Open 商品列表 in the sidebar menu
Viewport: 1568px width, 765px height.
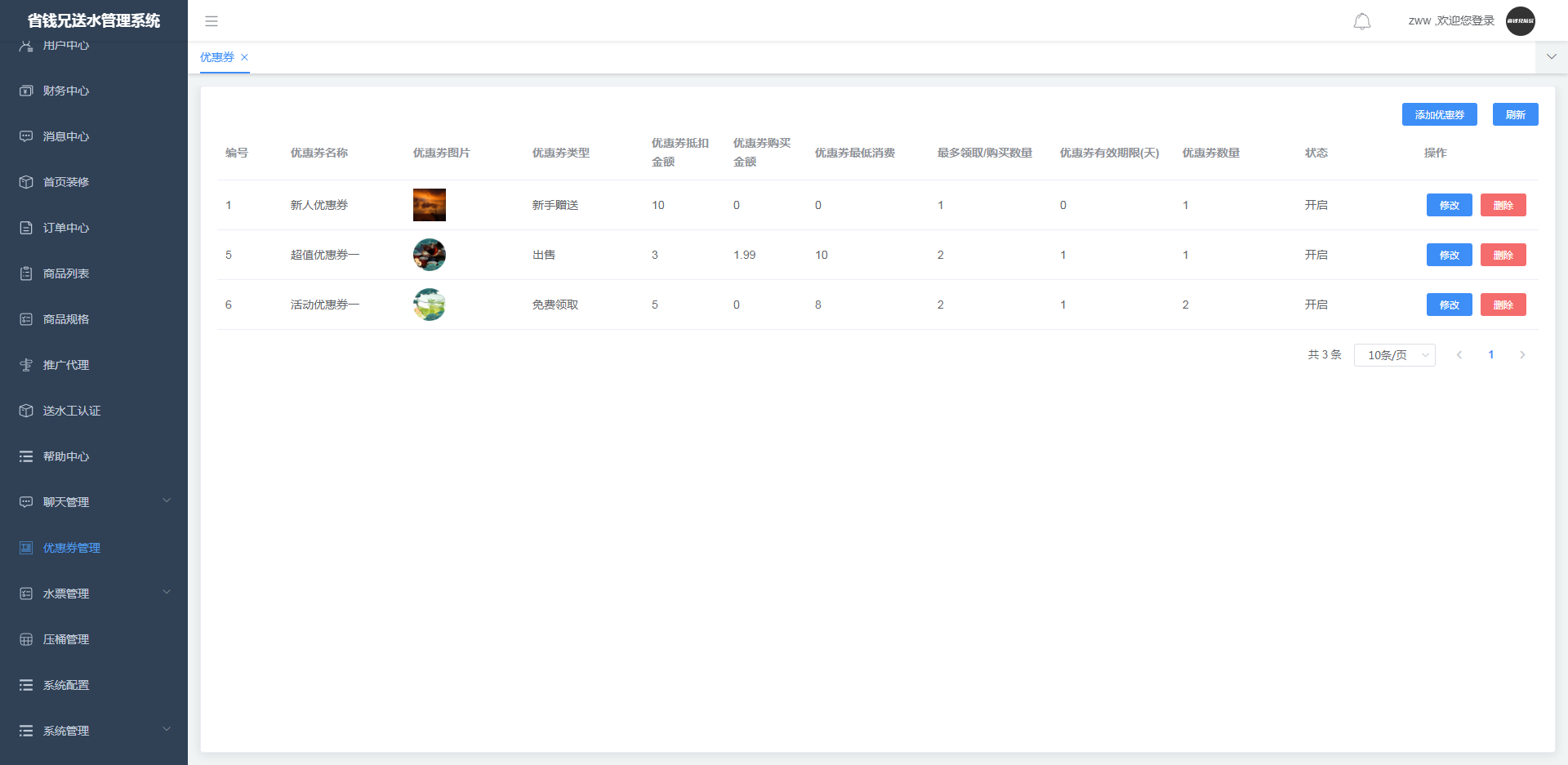coord(66,274)
